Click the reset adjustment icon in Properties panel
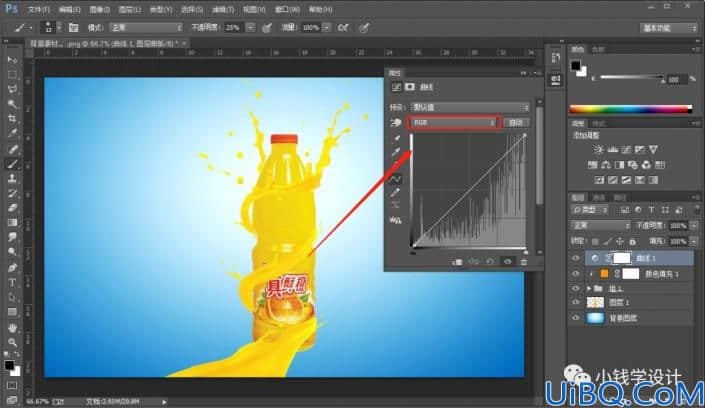The image size is (705, 408). tap(490, 262)
